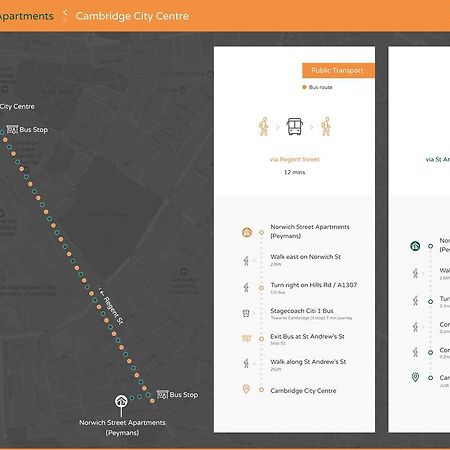Click the teal location pin in the second card
The image size is (450, 450).
(415, 377)
